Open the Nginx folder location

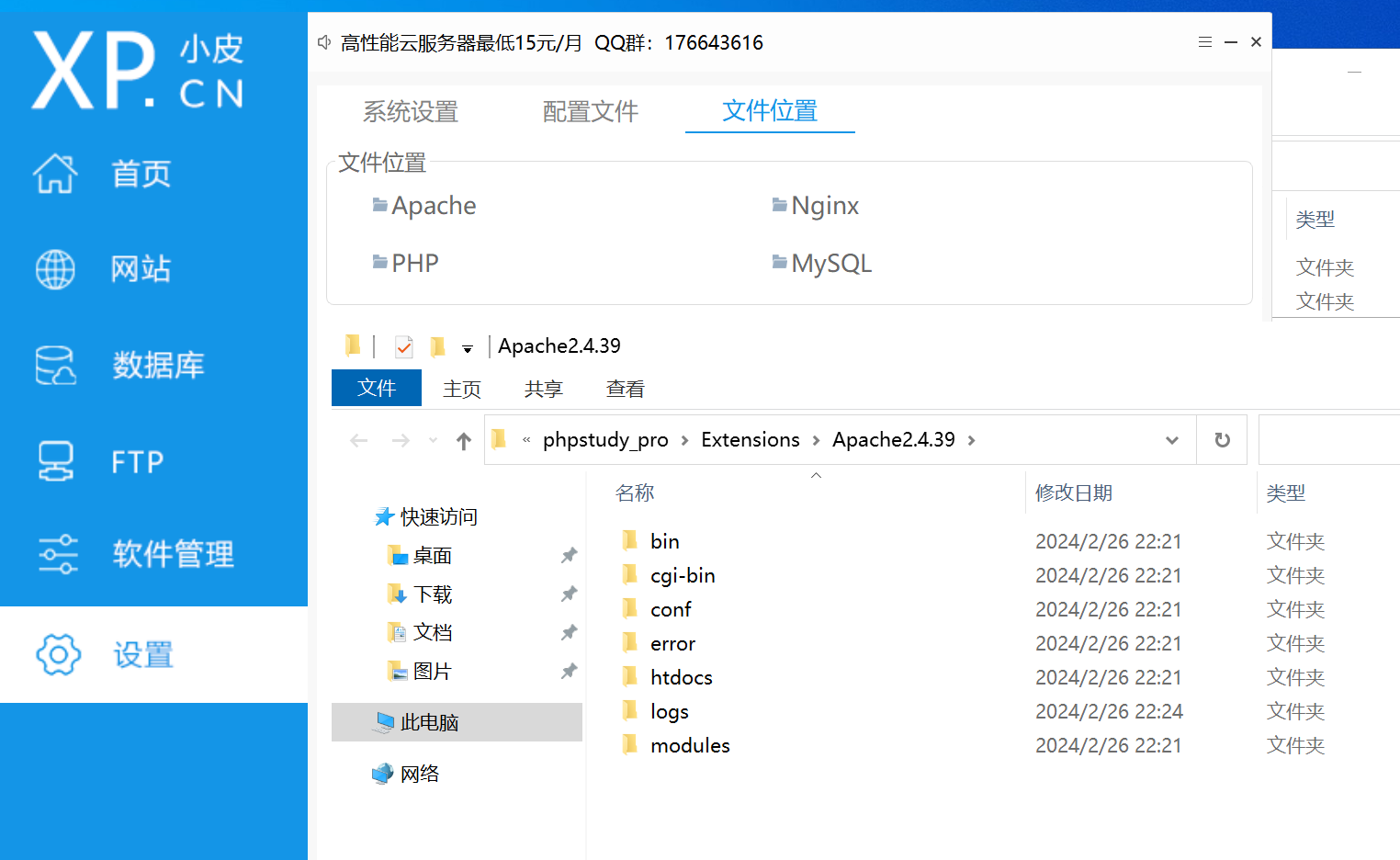(816, 205)
